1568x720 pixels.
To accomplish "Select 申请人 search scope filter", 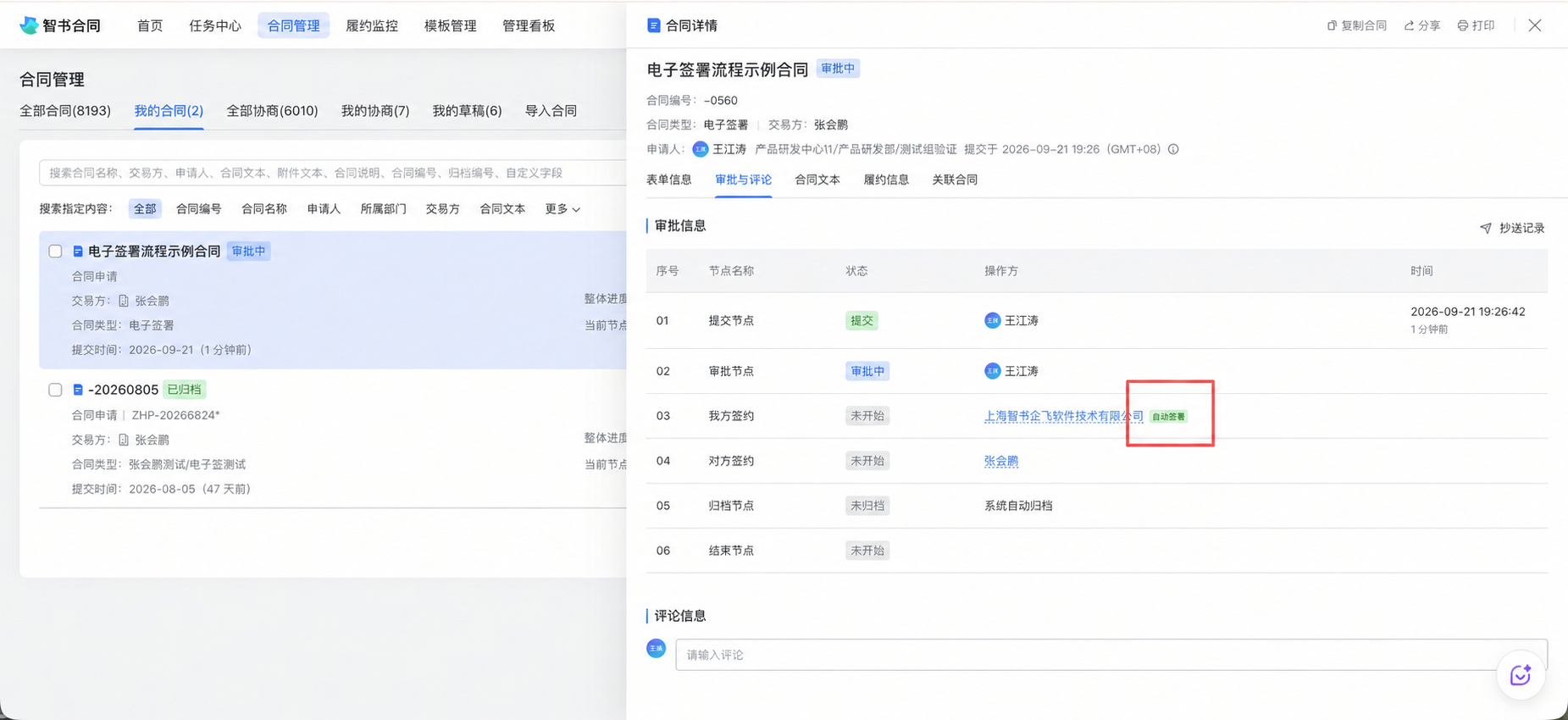I will [x=324, y=209].
